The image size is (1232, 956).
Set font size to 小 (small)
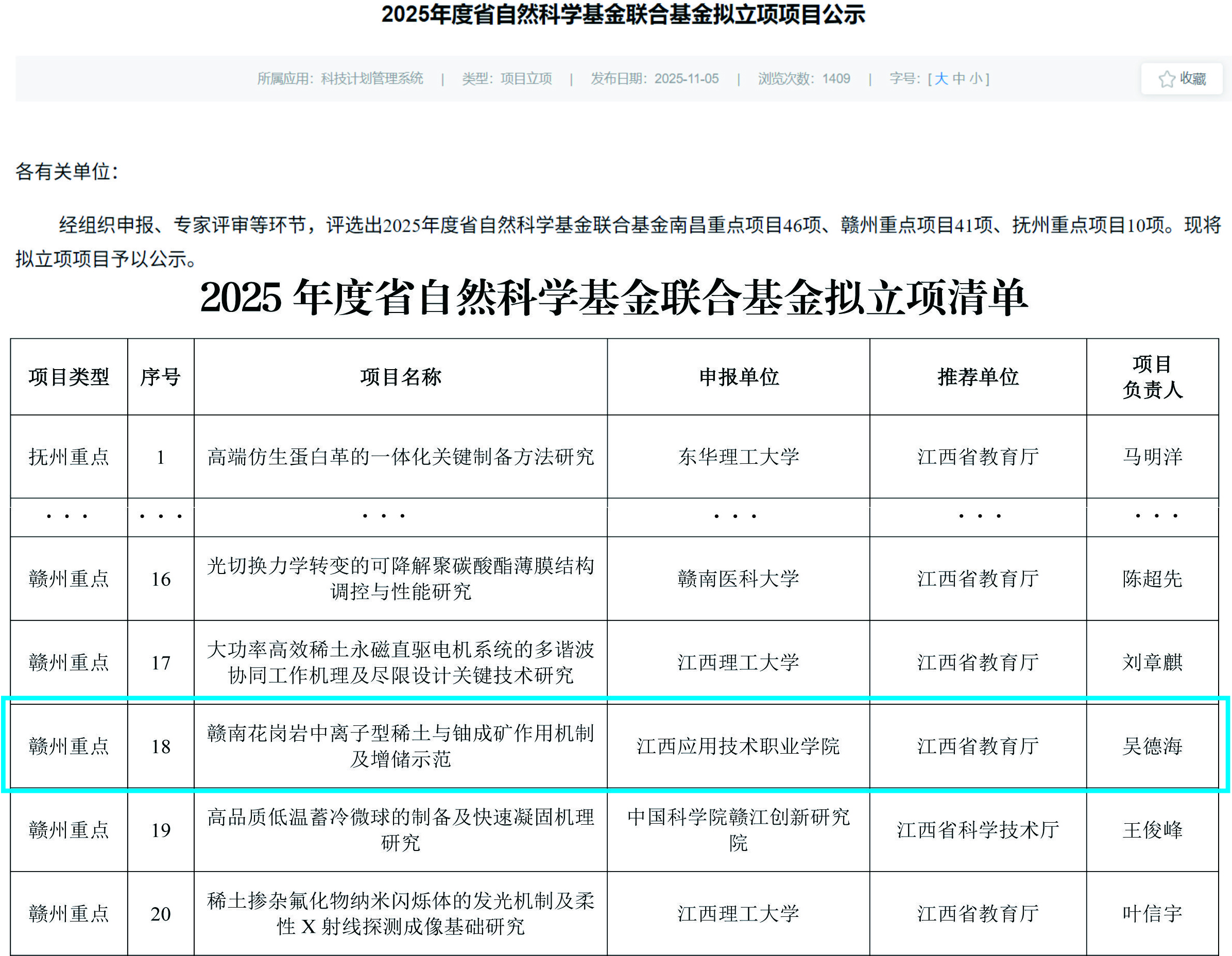point(976,79)
